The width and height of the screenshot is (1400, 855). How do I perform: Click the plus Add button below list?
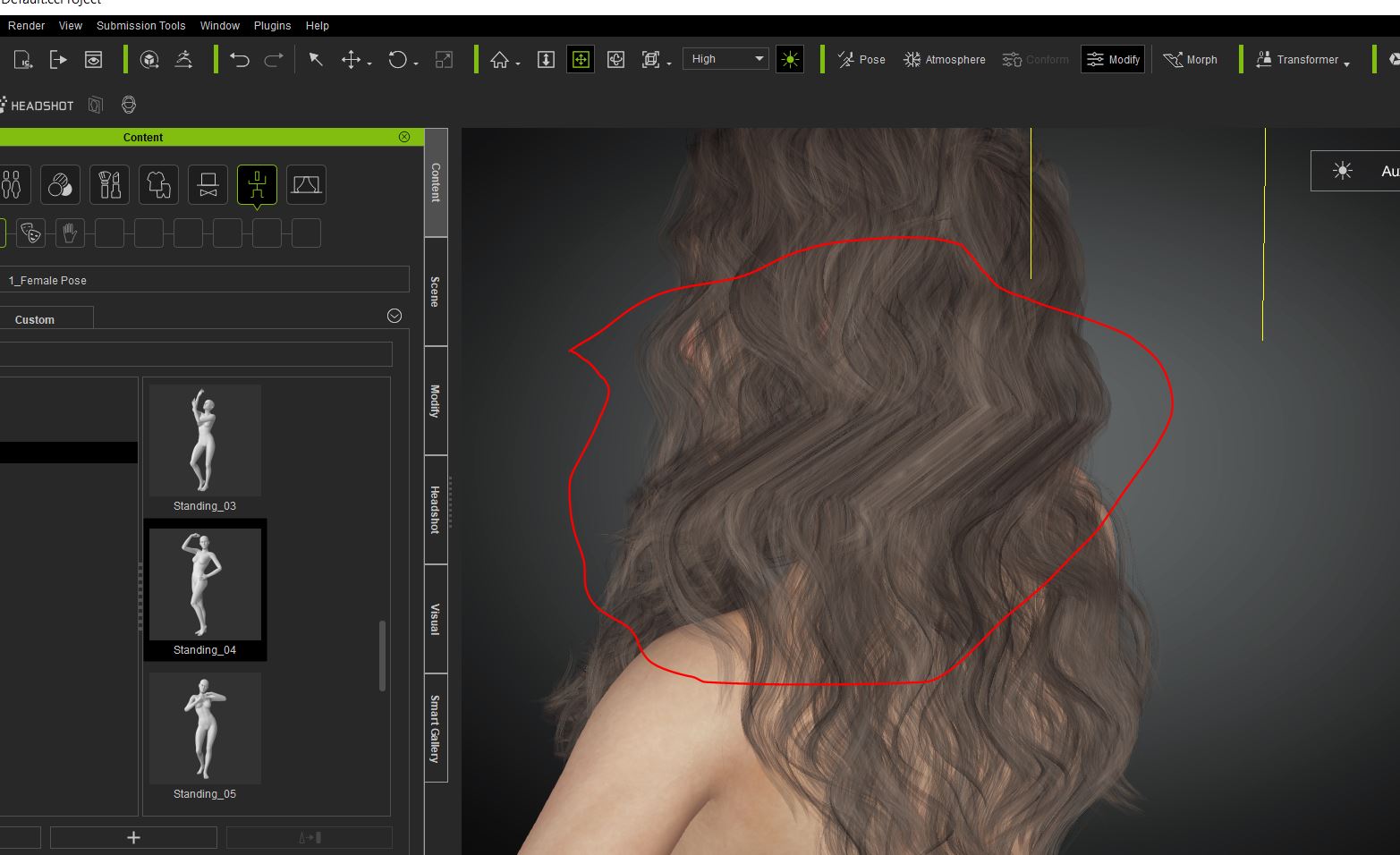[x=133, y=838]
